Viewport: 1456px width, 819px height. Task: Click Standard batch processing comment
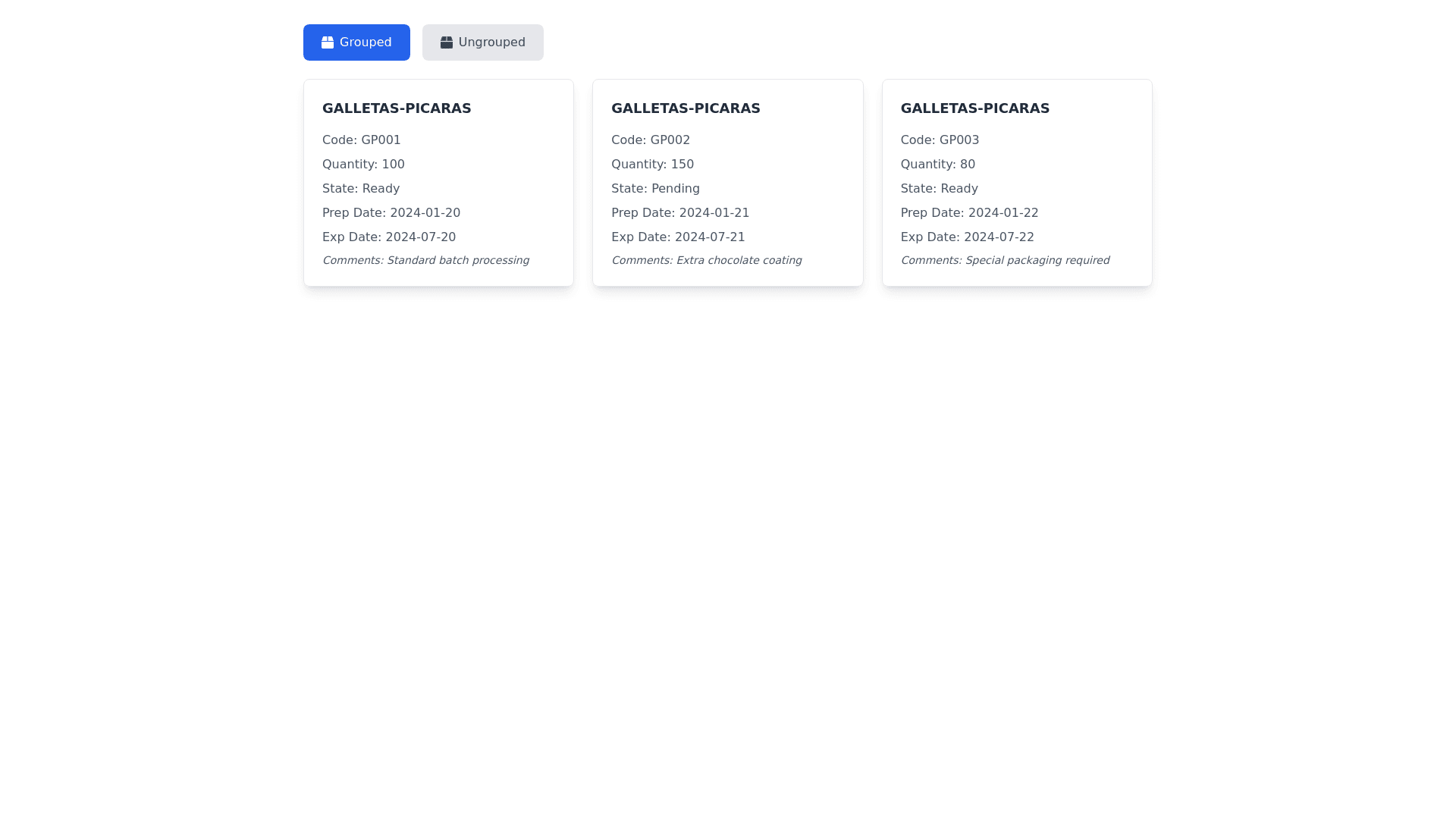[425, 260]
